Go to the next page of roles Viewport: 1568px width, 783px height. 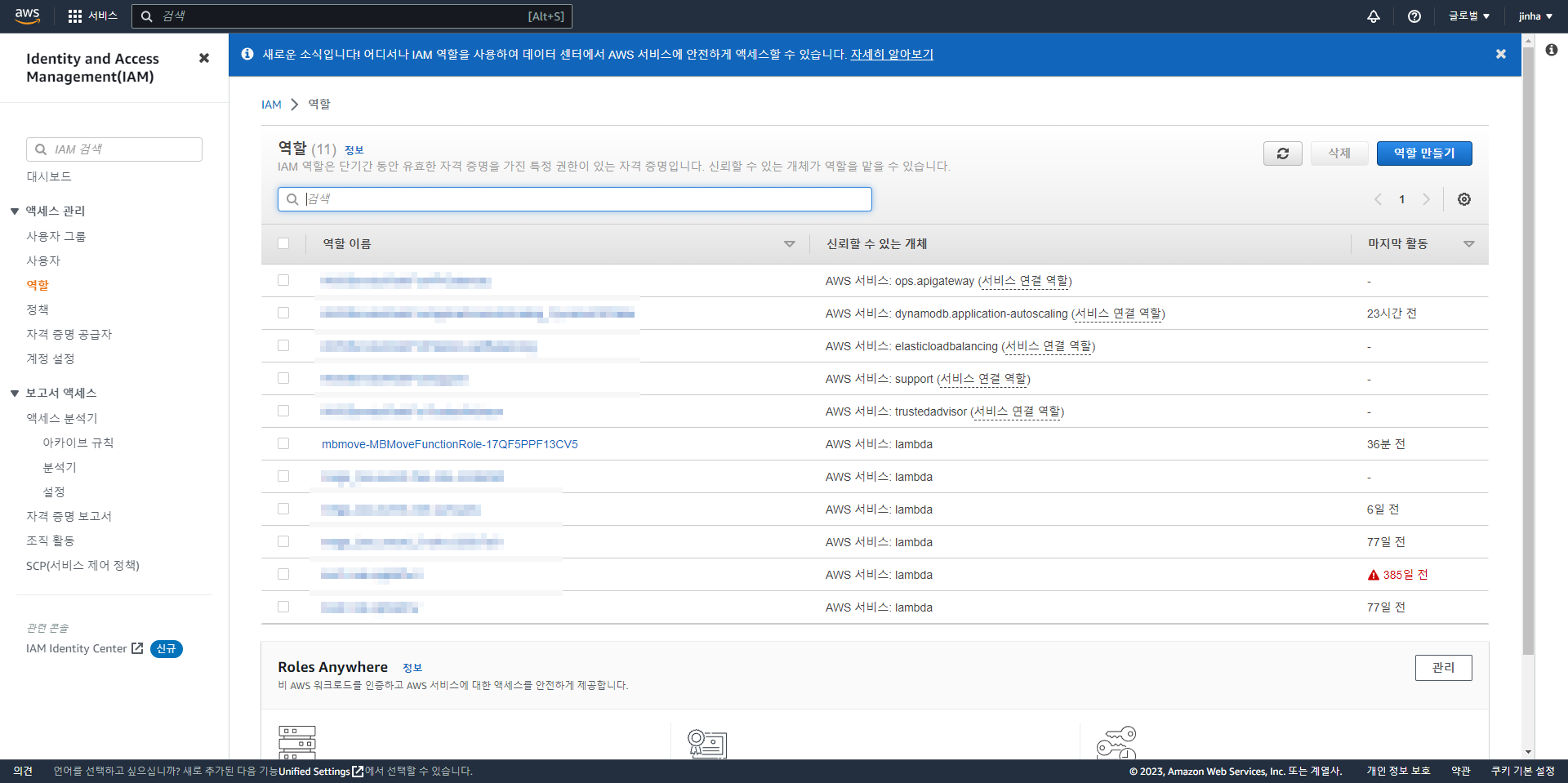tap(1427, 199)
